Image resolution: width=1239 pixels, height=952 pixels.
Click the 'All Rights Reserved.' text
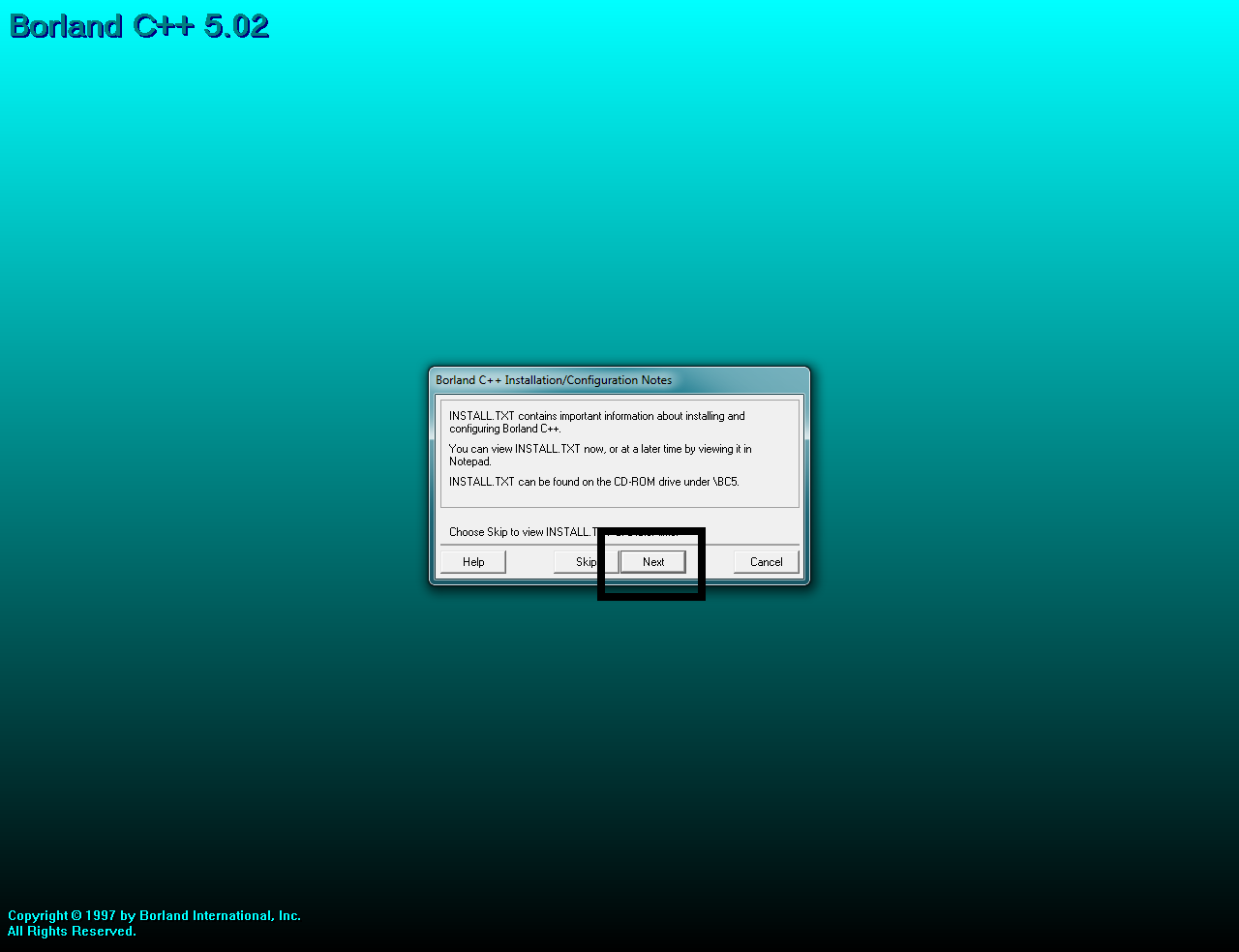(x=72, y=931)
